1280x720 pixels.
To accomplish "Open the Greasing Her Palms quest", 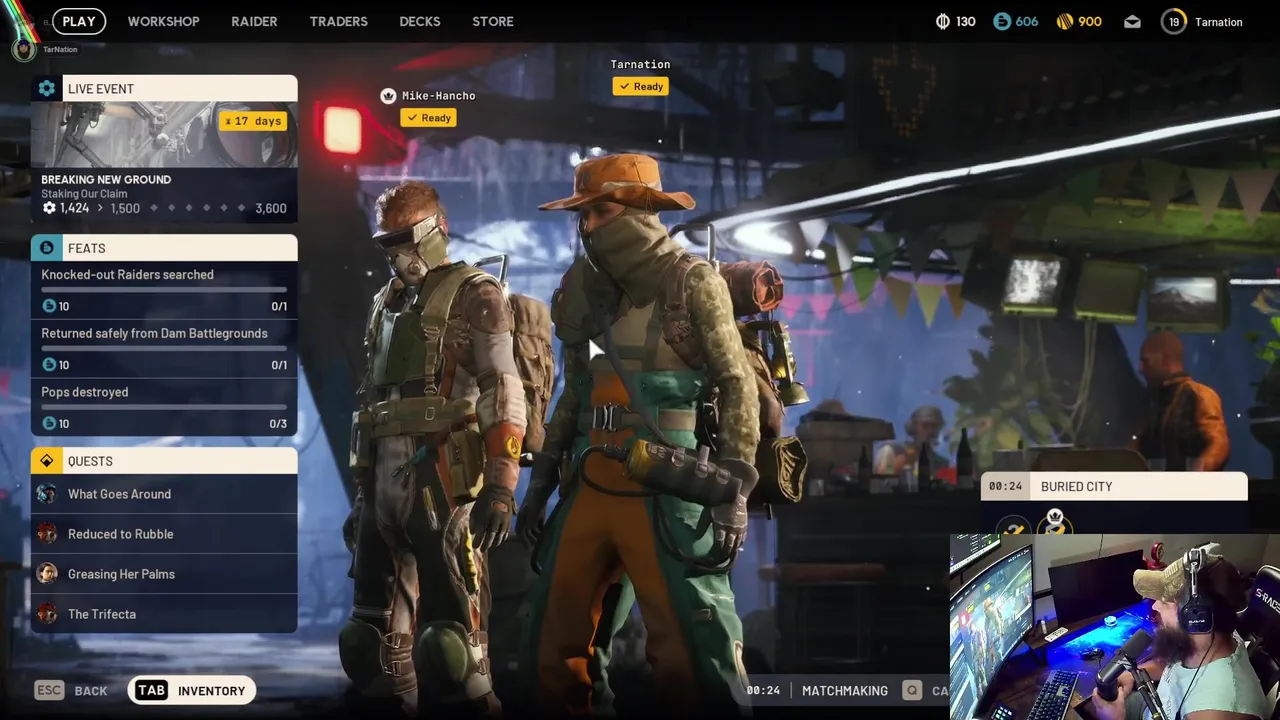I will (x=164, y=574).
